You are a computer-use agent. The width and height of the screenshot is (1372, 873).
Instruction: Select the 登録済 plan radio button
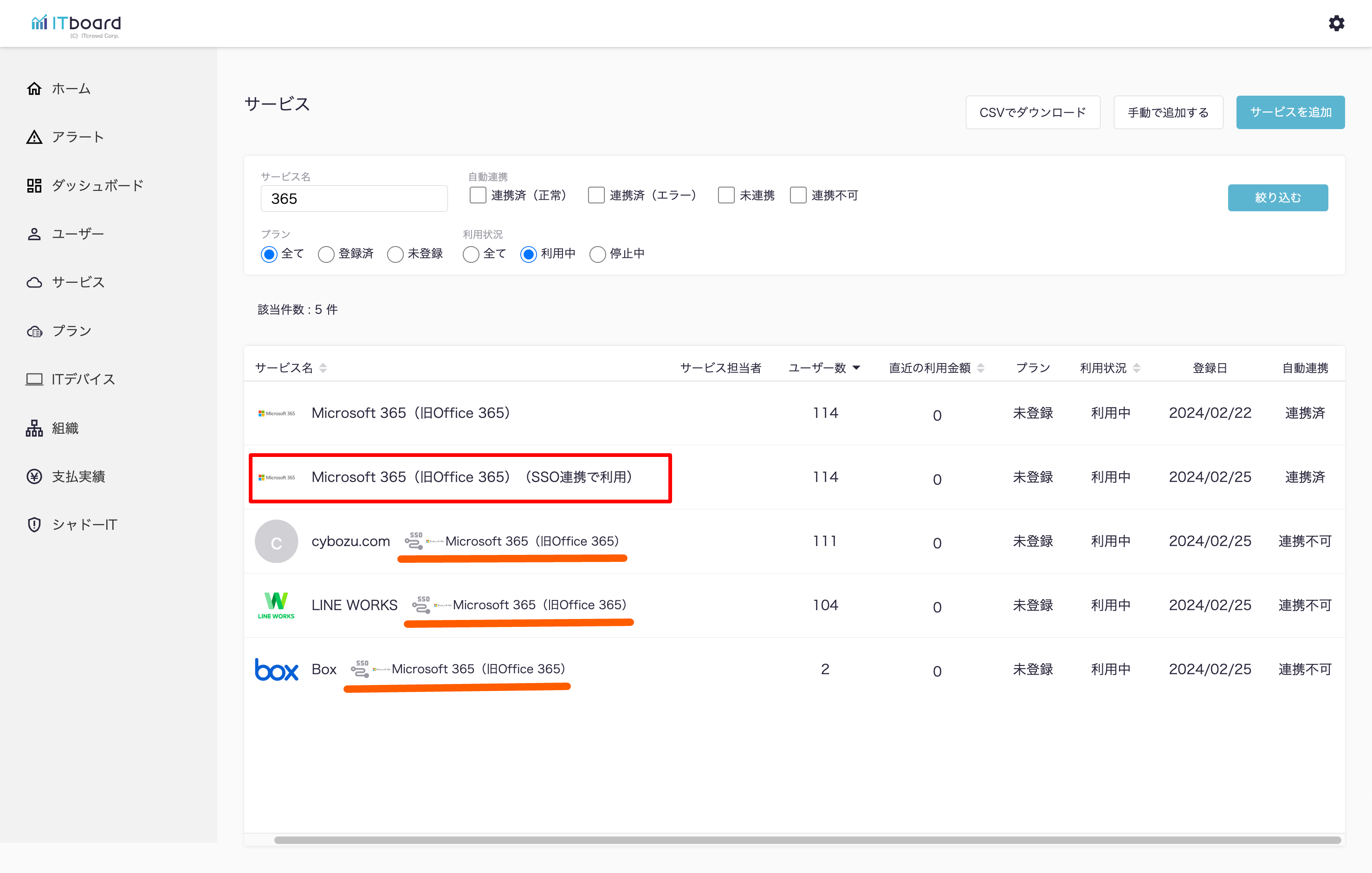[326, 254]
